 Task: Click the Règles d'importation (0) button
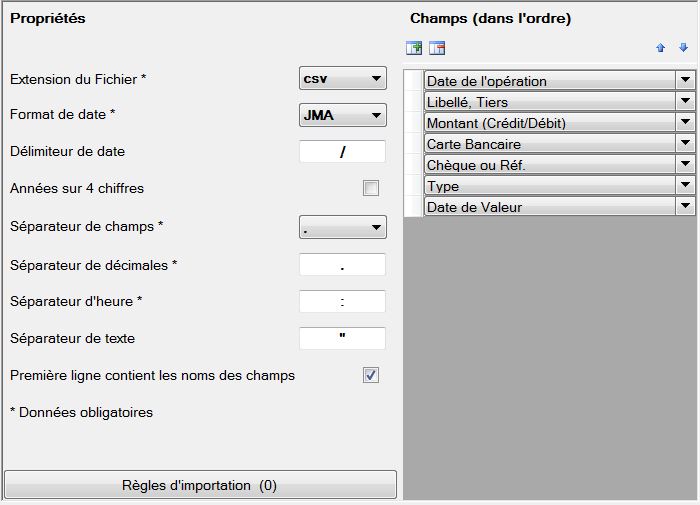pos(200,484)
